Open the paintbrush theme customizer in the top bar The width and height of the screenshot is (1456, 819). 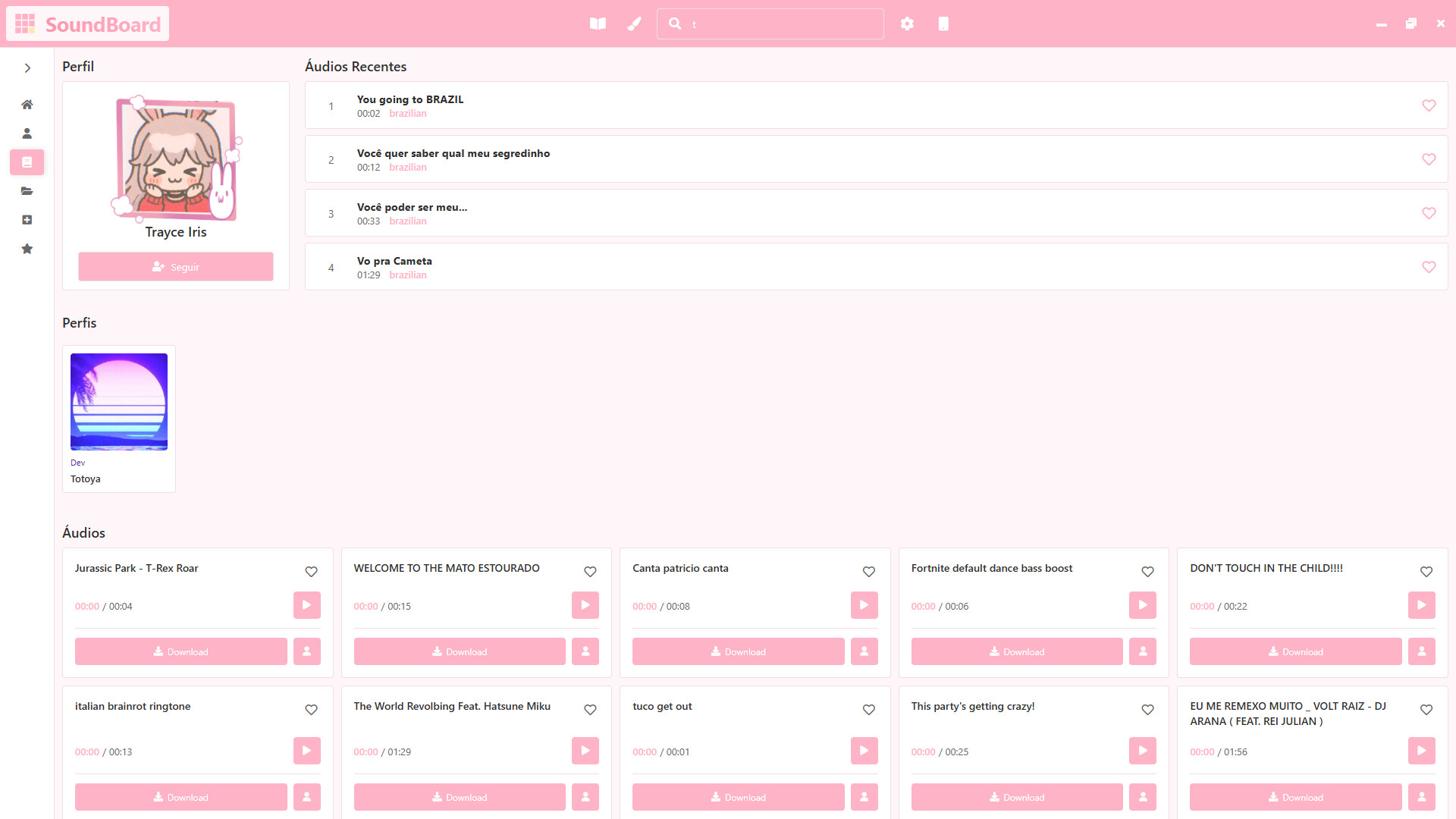click(634, 24)
